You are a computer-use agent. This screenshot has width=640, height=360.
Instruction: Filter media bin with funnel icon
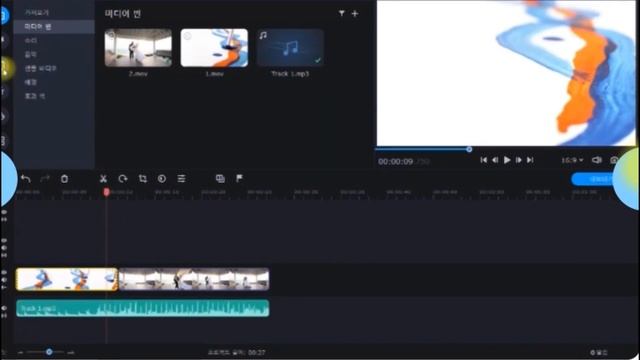pyautogui.click(x=341, y=13)
